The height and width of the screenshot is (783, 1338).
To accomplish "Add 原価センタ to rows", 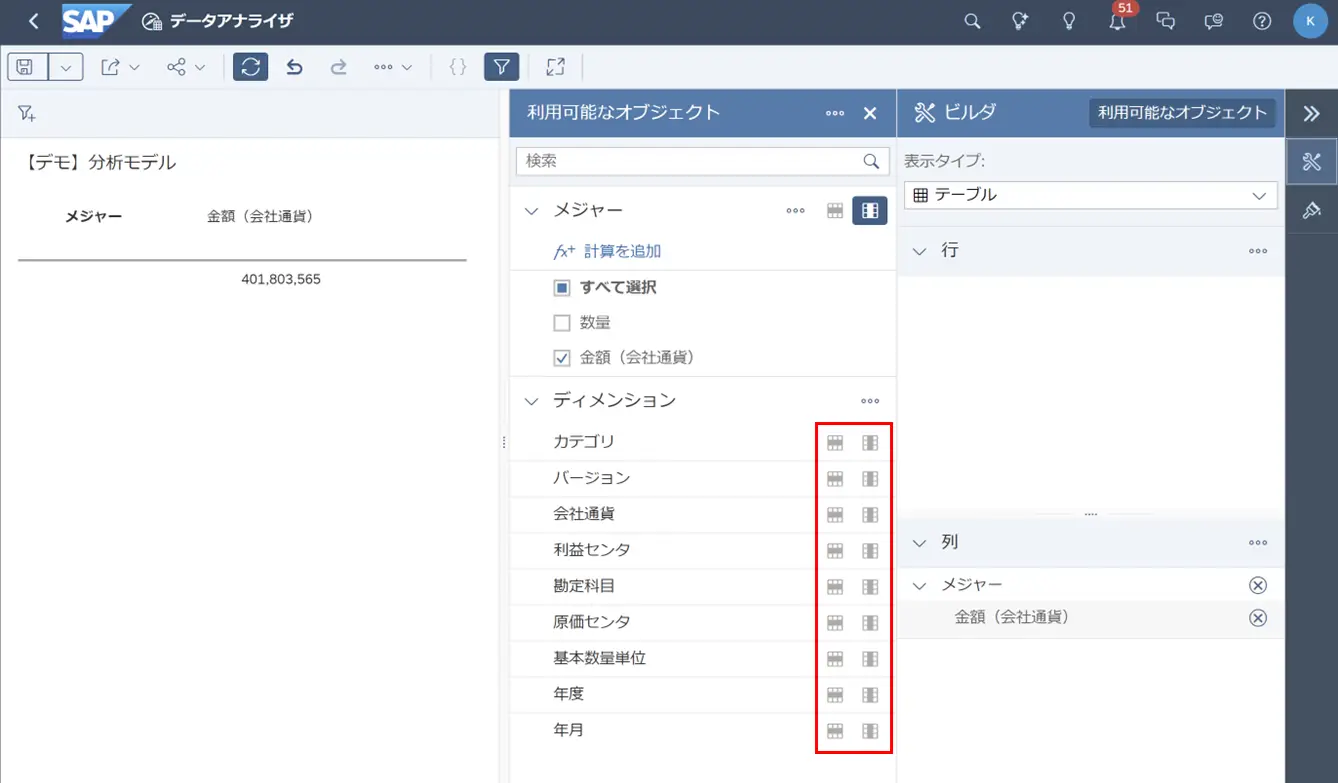I will click(835, 622).
